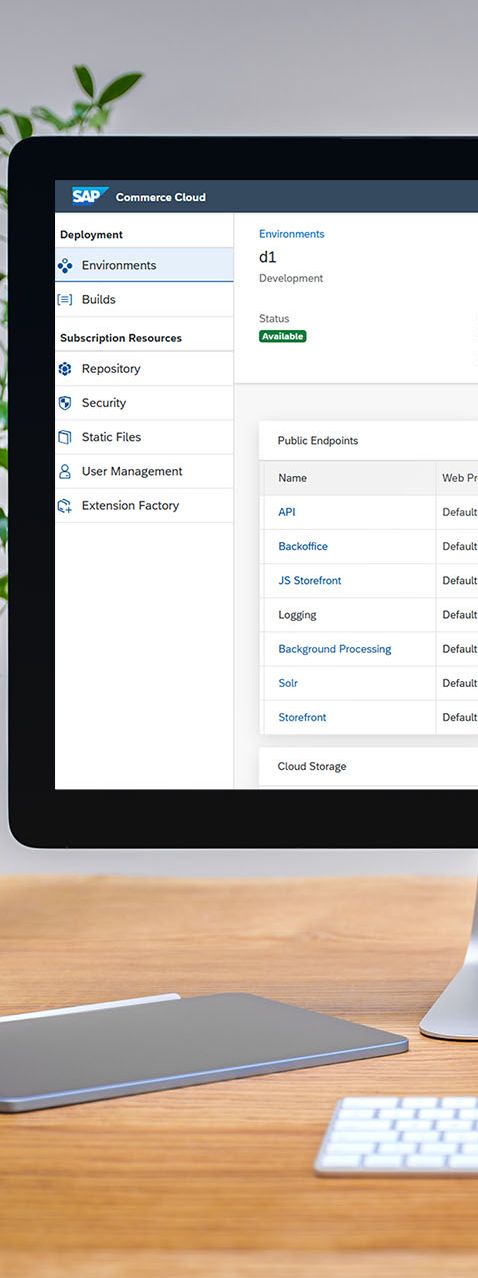Click the Repository gear icon
478x1278 pixels.
65,369
